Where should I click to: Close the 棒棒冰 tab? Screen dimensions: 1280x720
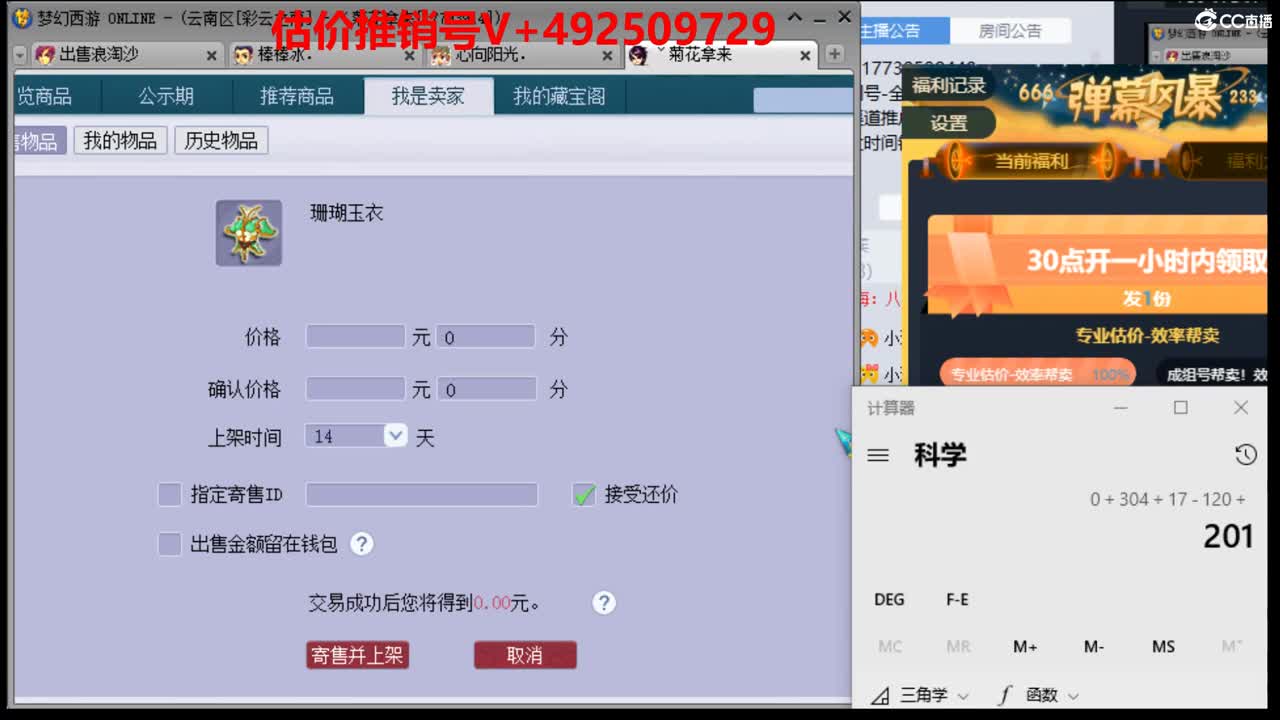pyautogui.click(x=409, y=56)
